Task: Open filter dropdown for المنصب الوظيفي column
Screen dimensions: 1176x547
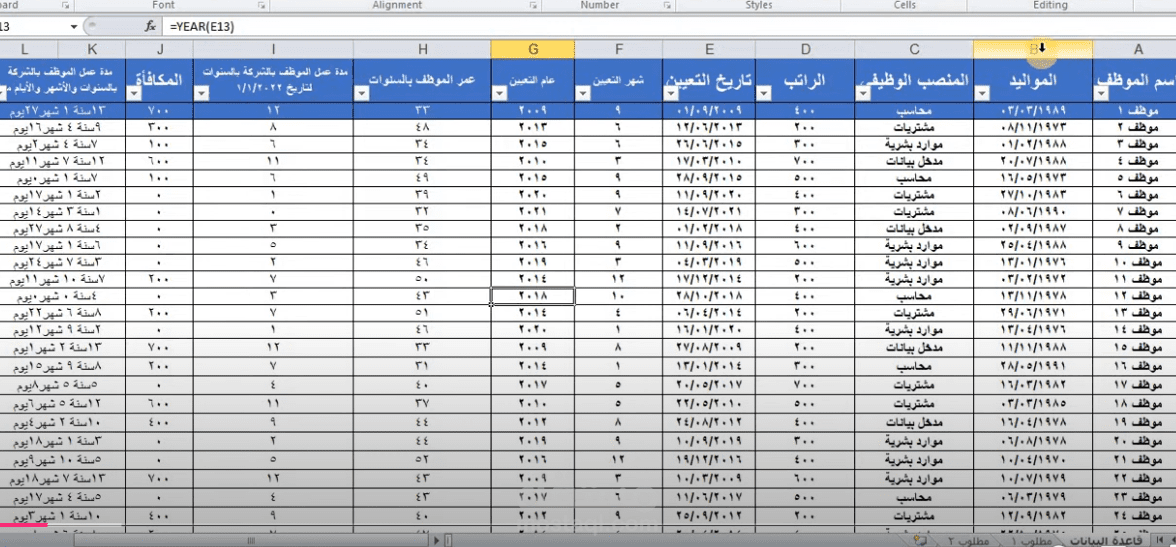Action: click(x=863, y=94)
